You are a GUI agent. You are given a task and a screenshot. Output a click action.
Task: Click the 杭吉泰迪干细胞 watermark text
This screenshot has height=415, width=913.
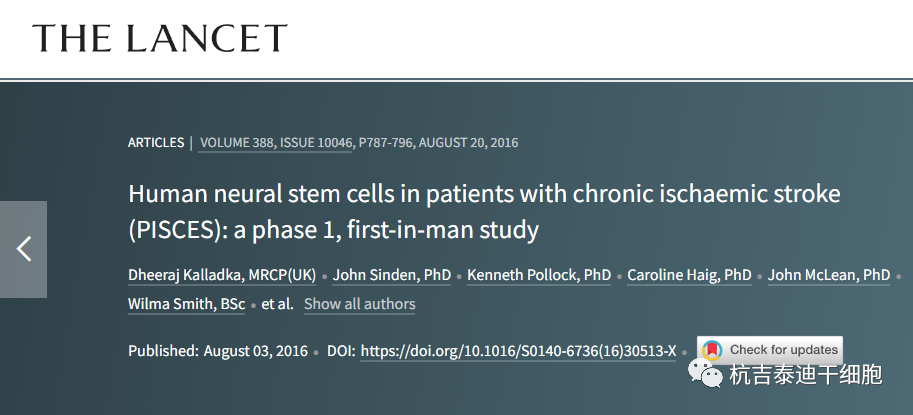coord(806,374)
